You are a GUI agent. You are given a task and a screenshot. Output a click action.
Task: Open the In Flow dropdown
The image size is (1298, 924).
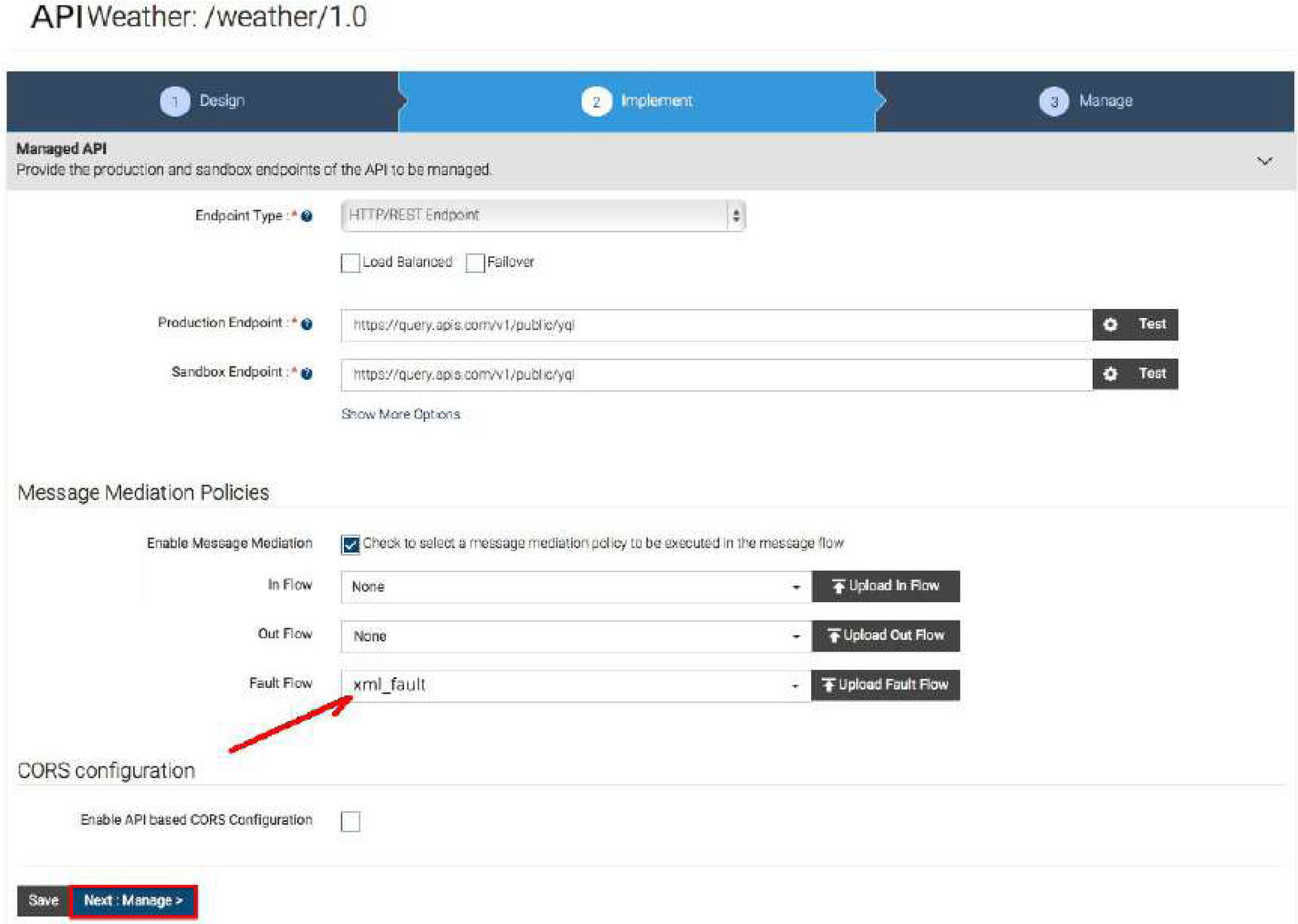tap(575, 587)
